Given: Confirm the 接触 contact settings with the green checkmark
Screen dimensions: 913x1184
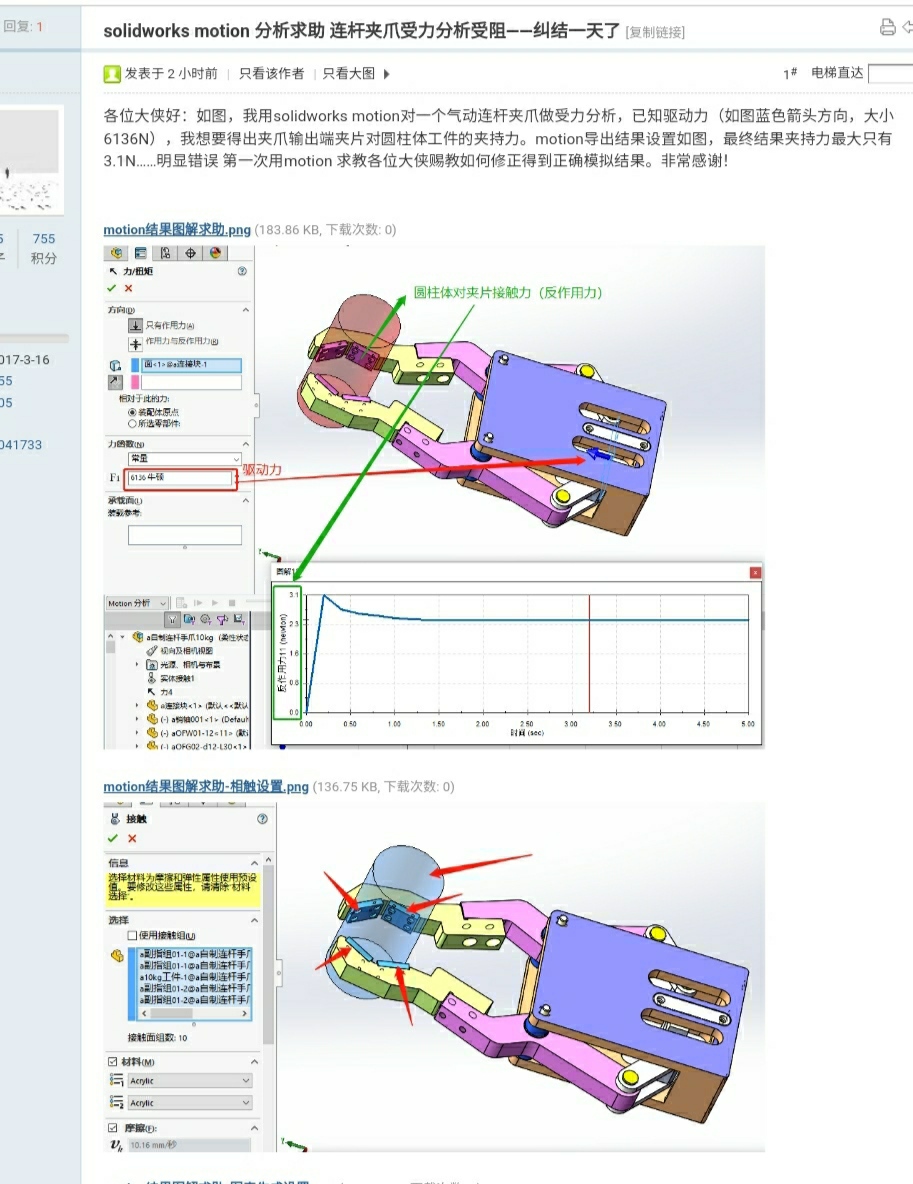Looking at the screenshot, I should point(113,838).
